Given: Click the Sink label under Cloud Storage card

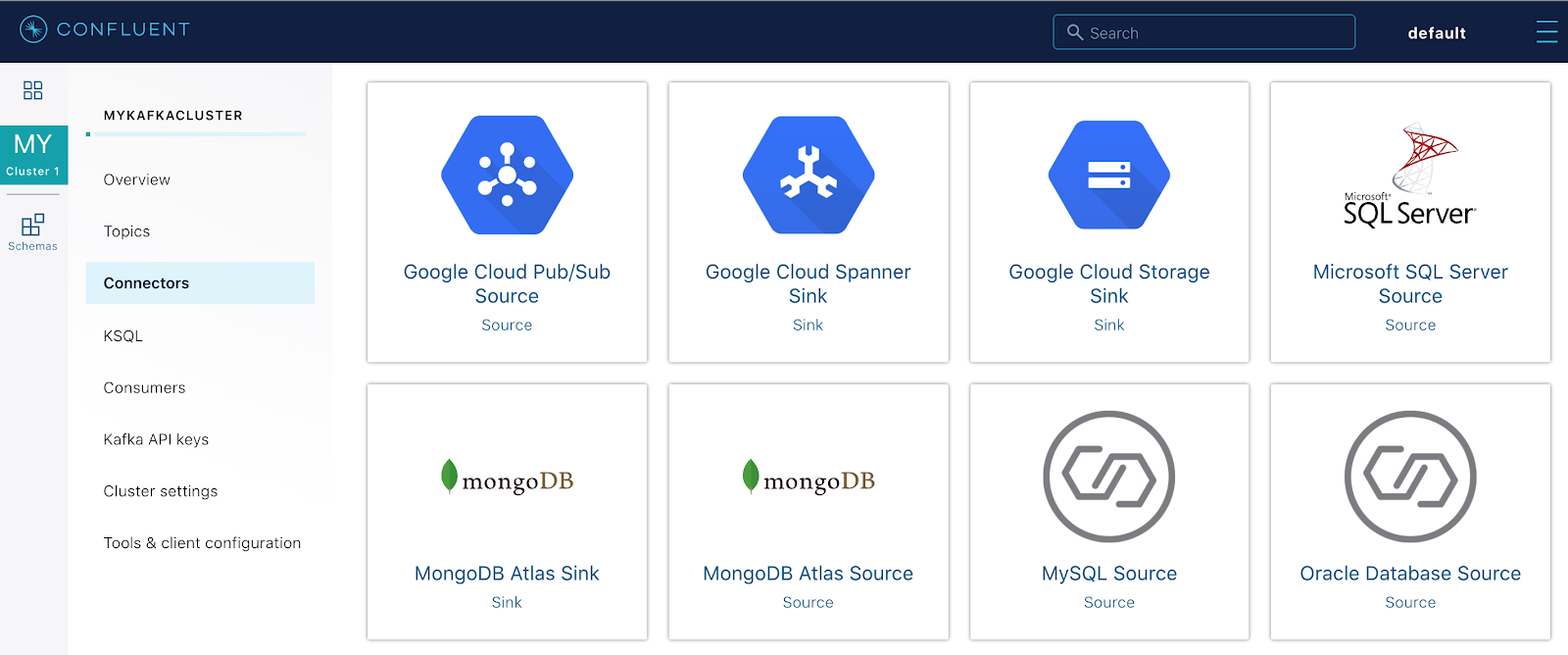Looking at the screenshot, I should [1109, 325].
